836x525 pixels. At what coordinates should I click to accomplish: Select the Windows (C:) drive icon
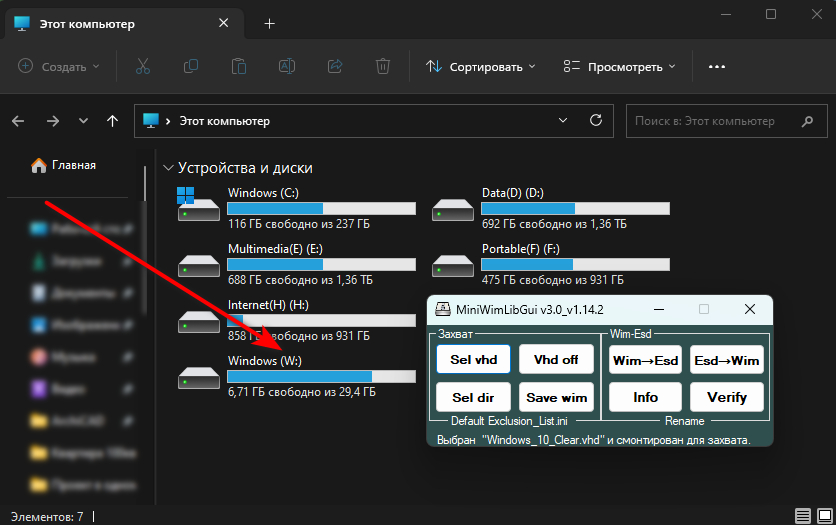(198, 204)
